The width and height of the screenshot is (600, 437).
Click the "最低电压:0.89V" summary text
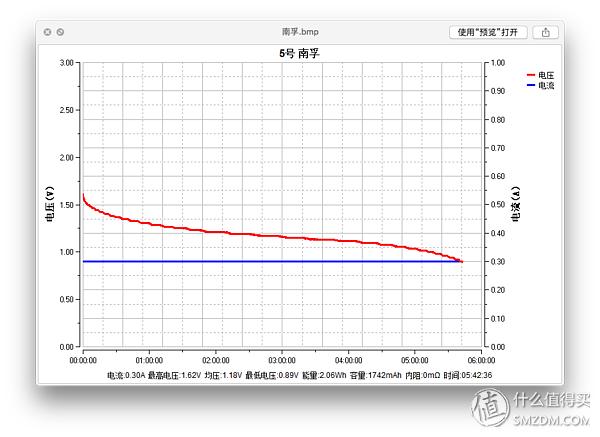pos(272,375)
